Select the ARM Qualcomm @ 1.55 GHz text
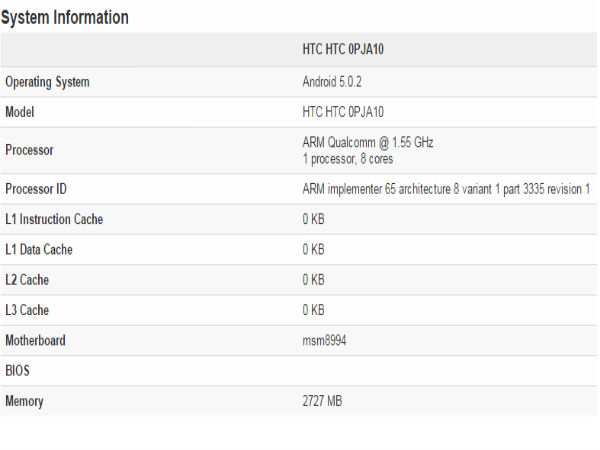 368,143
